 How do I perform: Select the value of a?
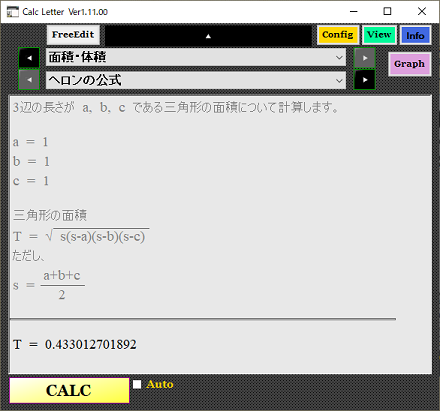[x=45, y=142]
